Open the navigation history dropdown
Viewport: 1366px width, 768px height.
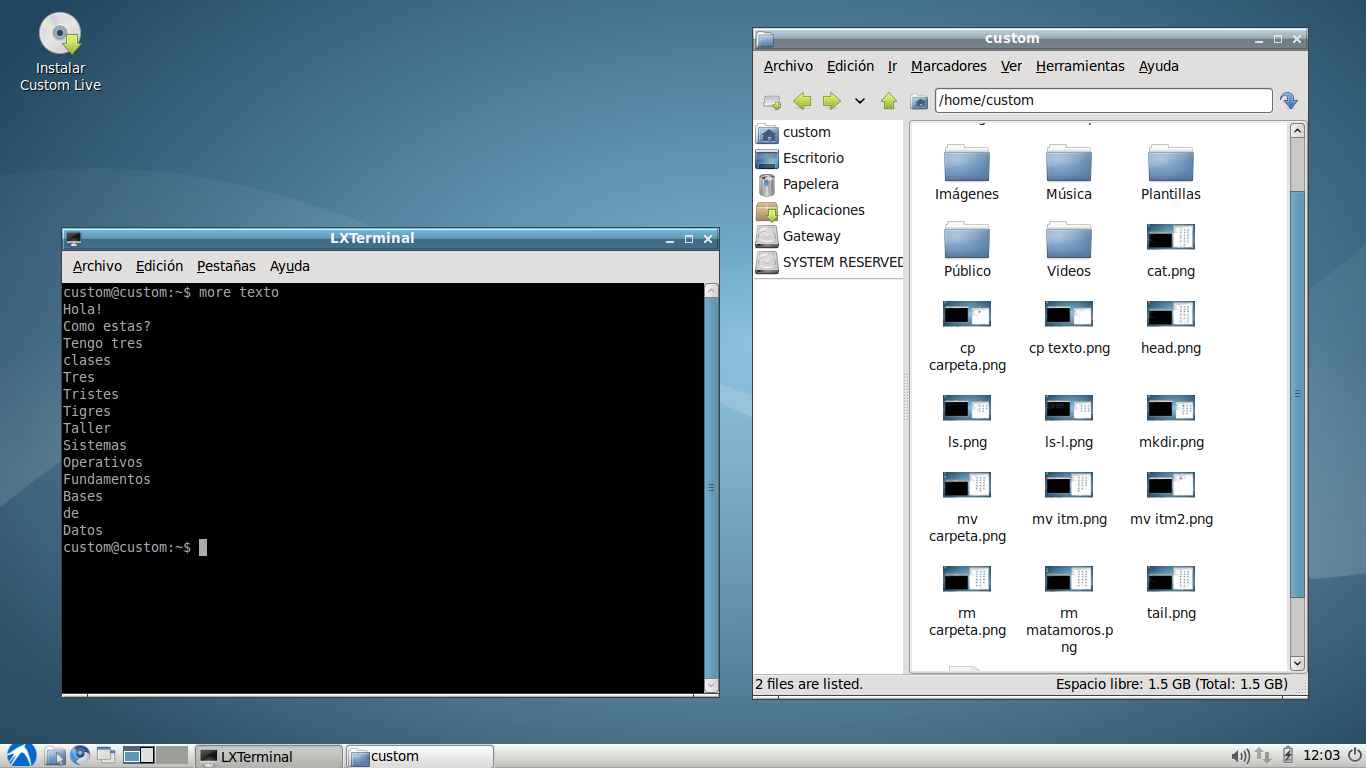point(858,100)
